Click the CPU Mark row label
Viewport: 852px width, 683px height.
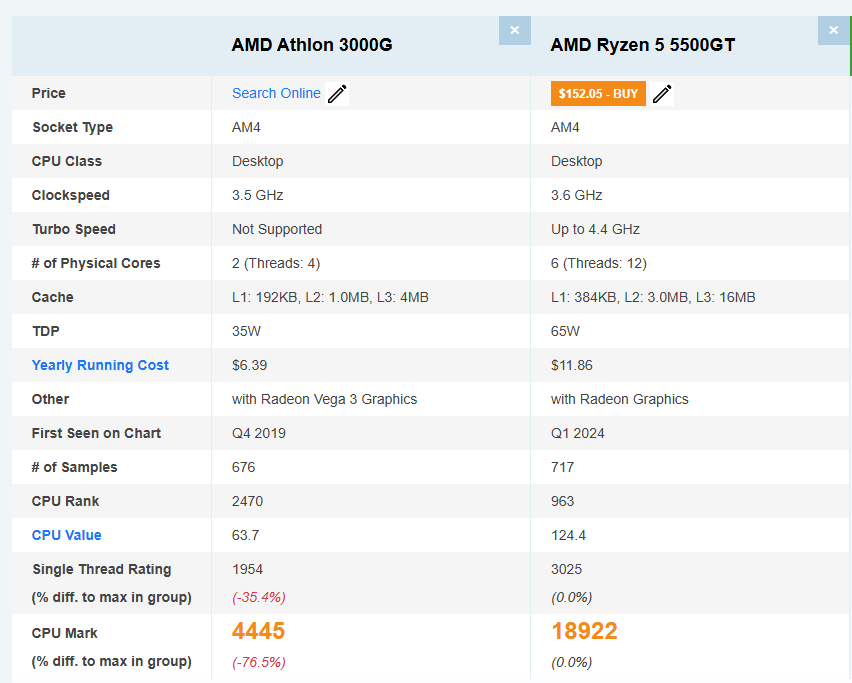(x=64, y=633)
